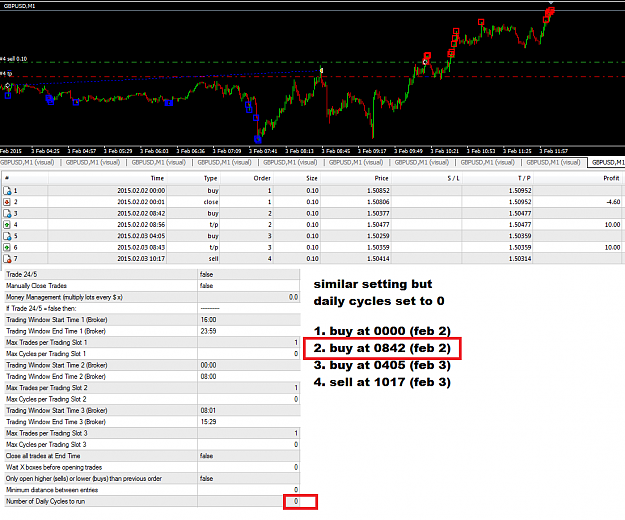Viewport: 625px width, 520px height.
Task: Click the '3 Feb 04:25' time axis label
Action: (45, 151)
